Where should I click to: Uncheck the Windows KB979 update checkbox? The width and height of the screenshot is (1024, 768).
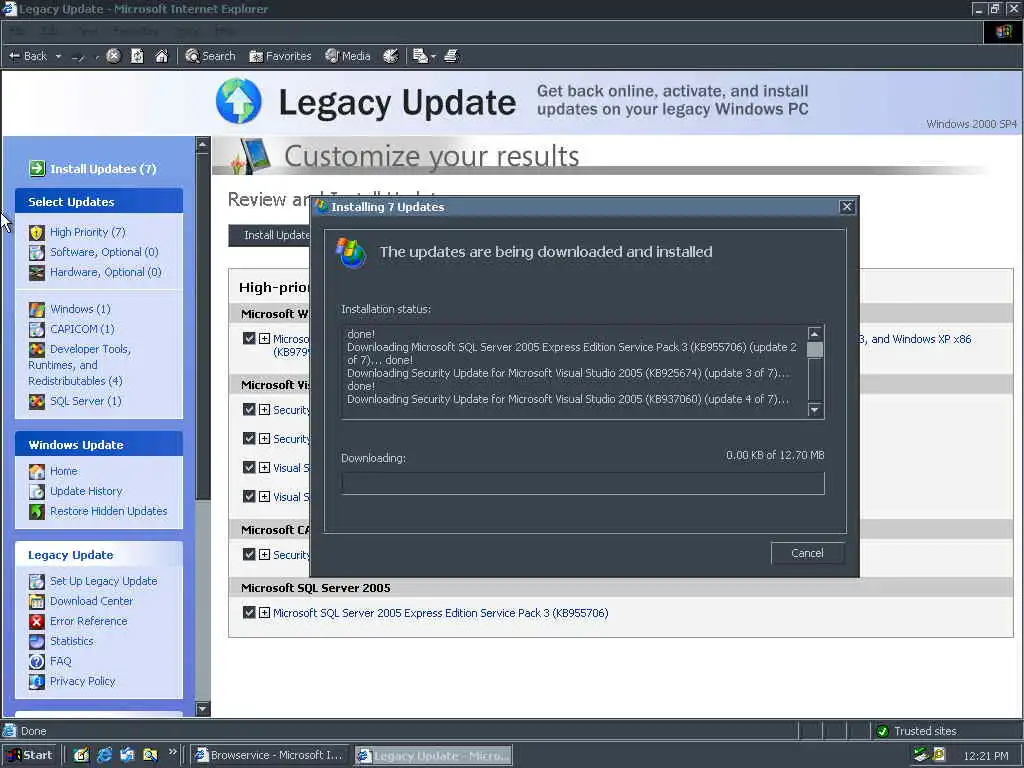tap(249, 338)
